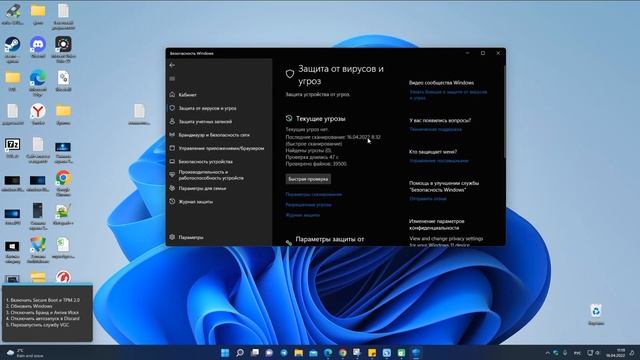The image size is (640, 360).
Task: Open Yandex Browser desktop shortcut
Action: tap(38, 114)
